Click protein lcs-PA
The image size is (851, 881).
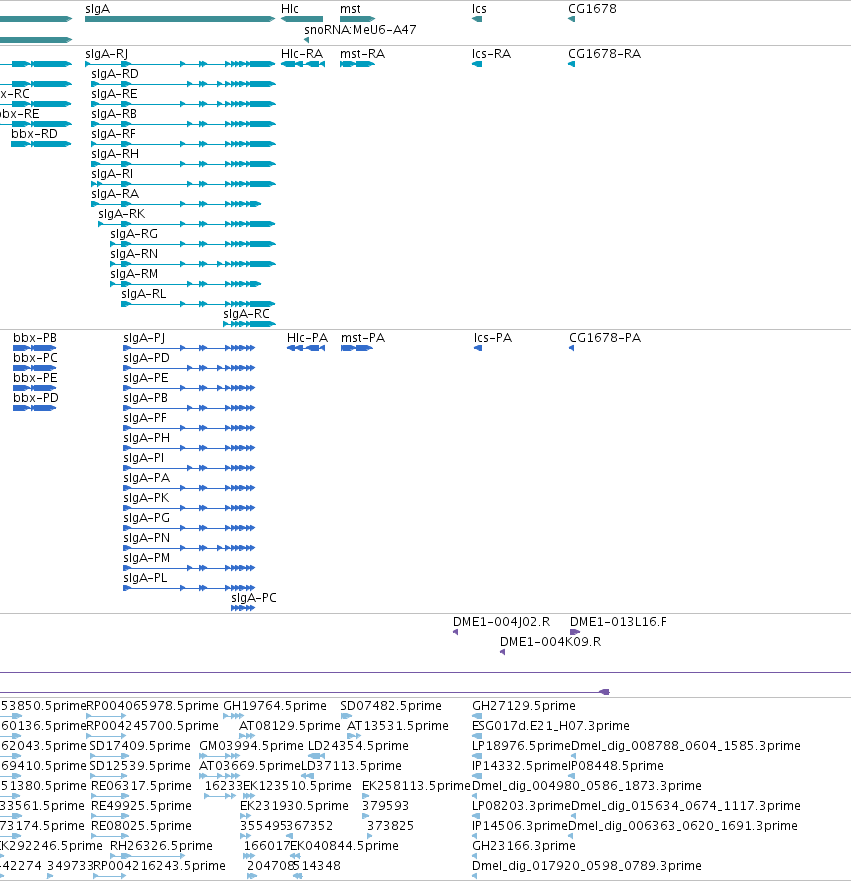[478, 348]
